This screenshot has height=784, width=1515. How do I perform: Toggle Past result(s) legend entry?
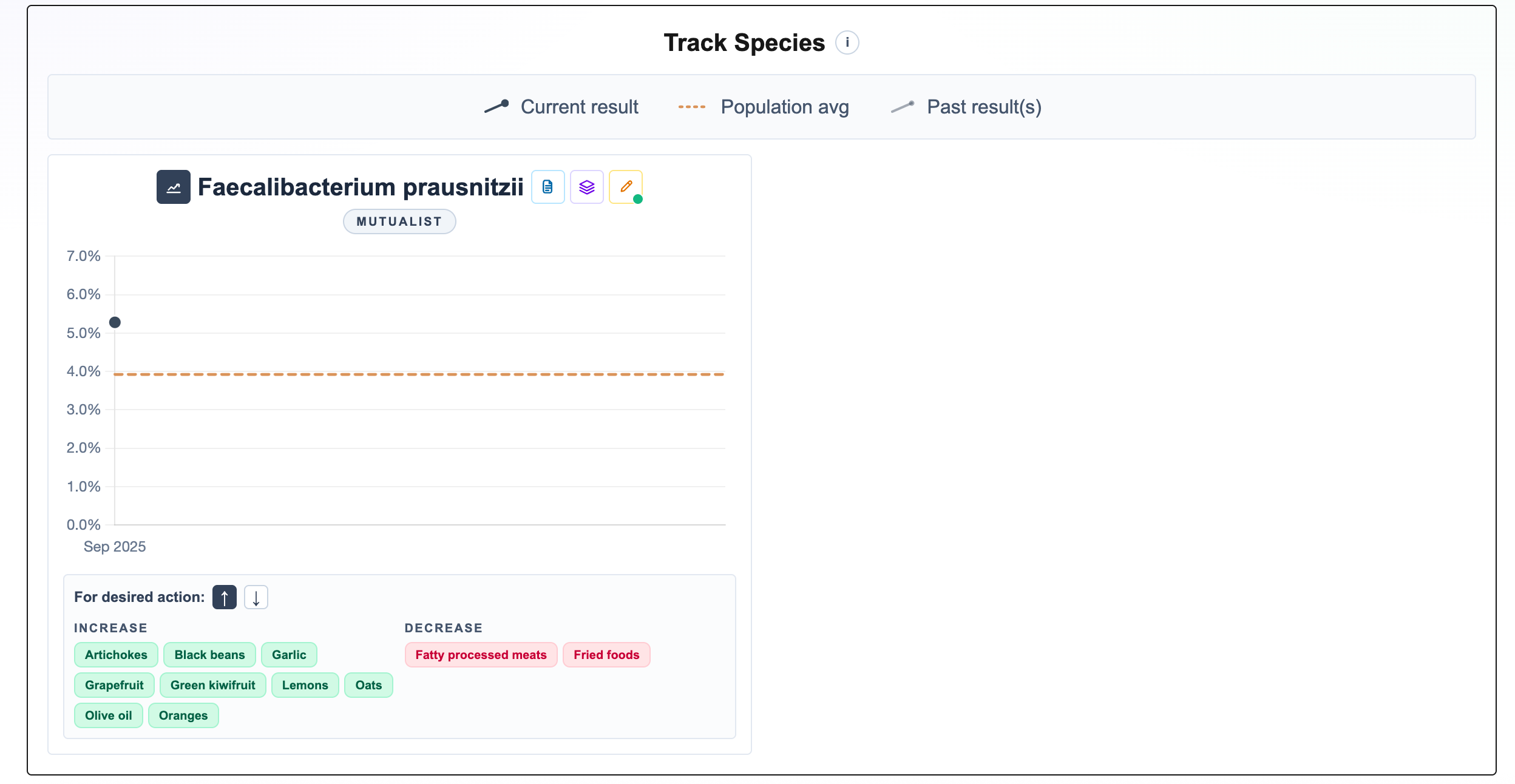[x=966, y=107]
